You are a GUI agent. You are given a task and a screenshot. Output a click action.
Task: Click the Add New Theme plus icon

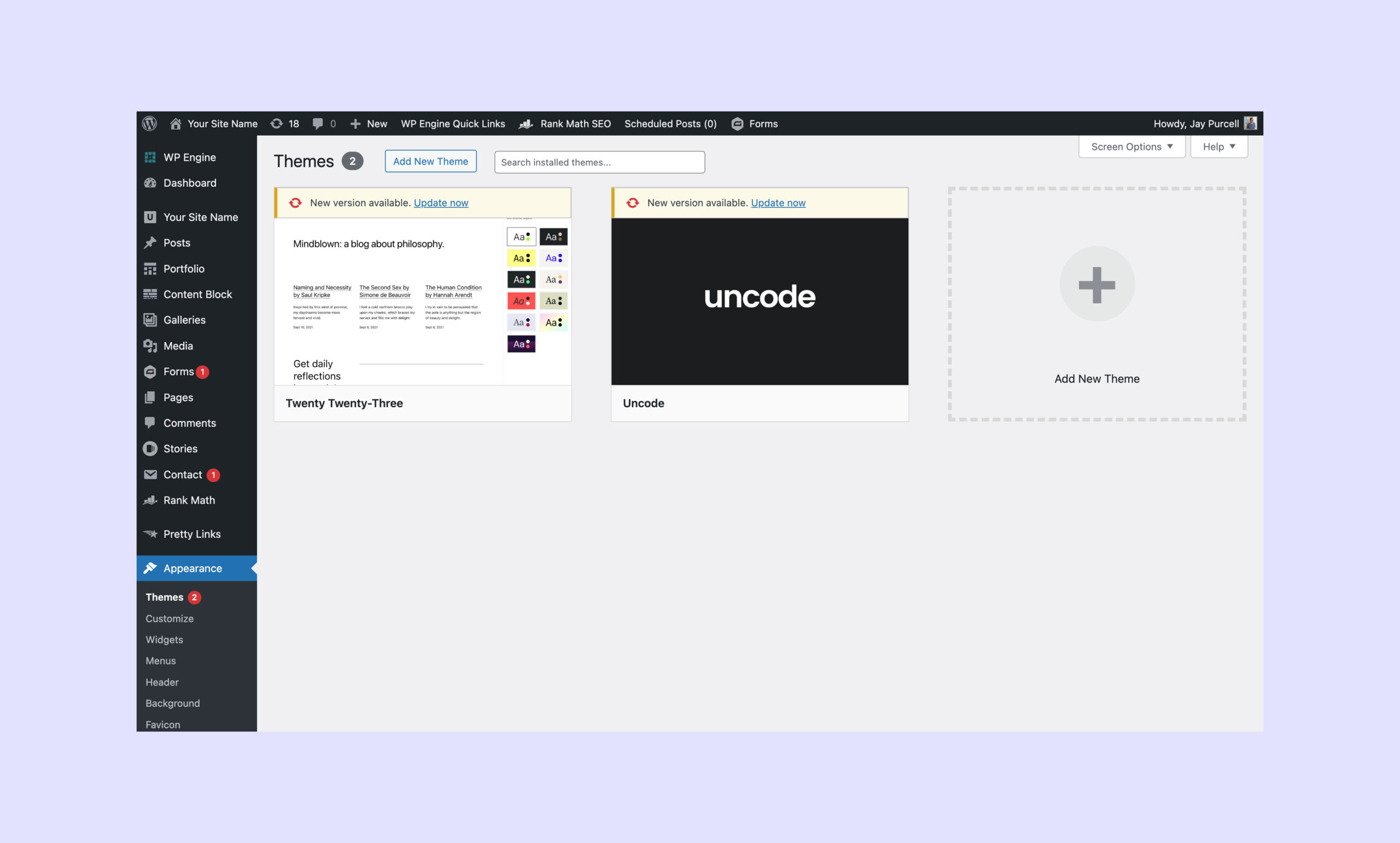pyautogui.click(x=1095, y=283)
